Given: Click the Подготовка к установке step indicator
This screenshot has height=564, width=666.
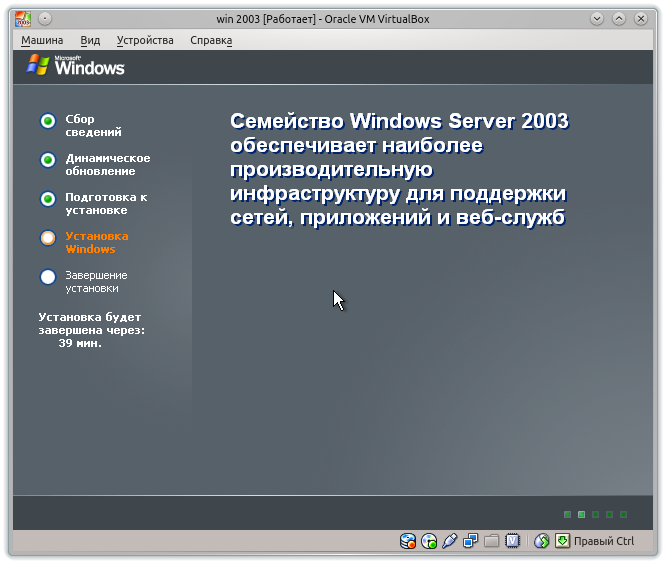Looking at the screenshot, I should pyautogui.click(x=48, y=199).
